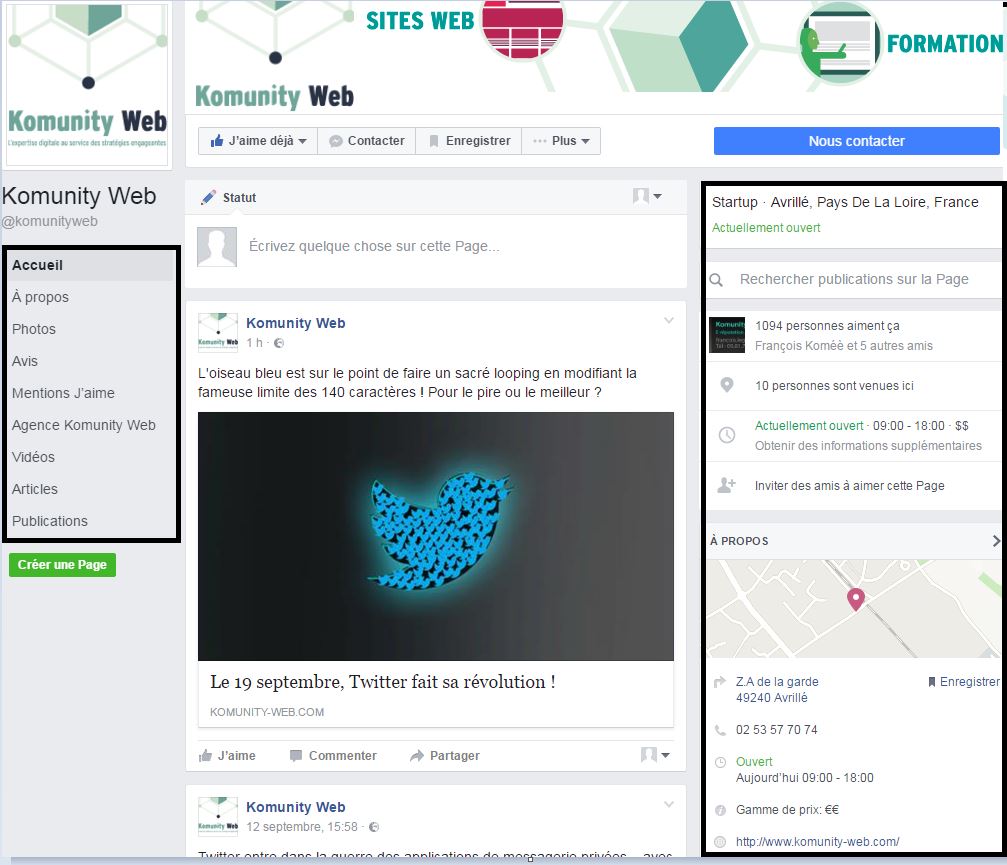Click the thumbnail beside 1094 personnes aiment ça
The width and height of the screenshot is (1007, 865).
coord(727,335)
